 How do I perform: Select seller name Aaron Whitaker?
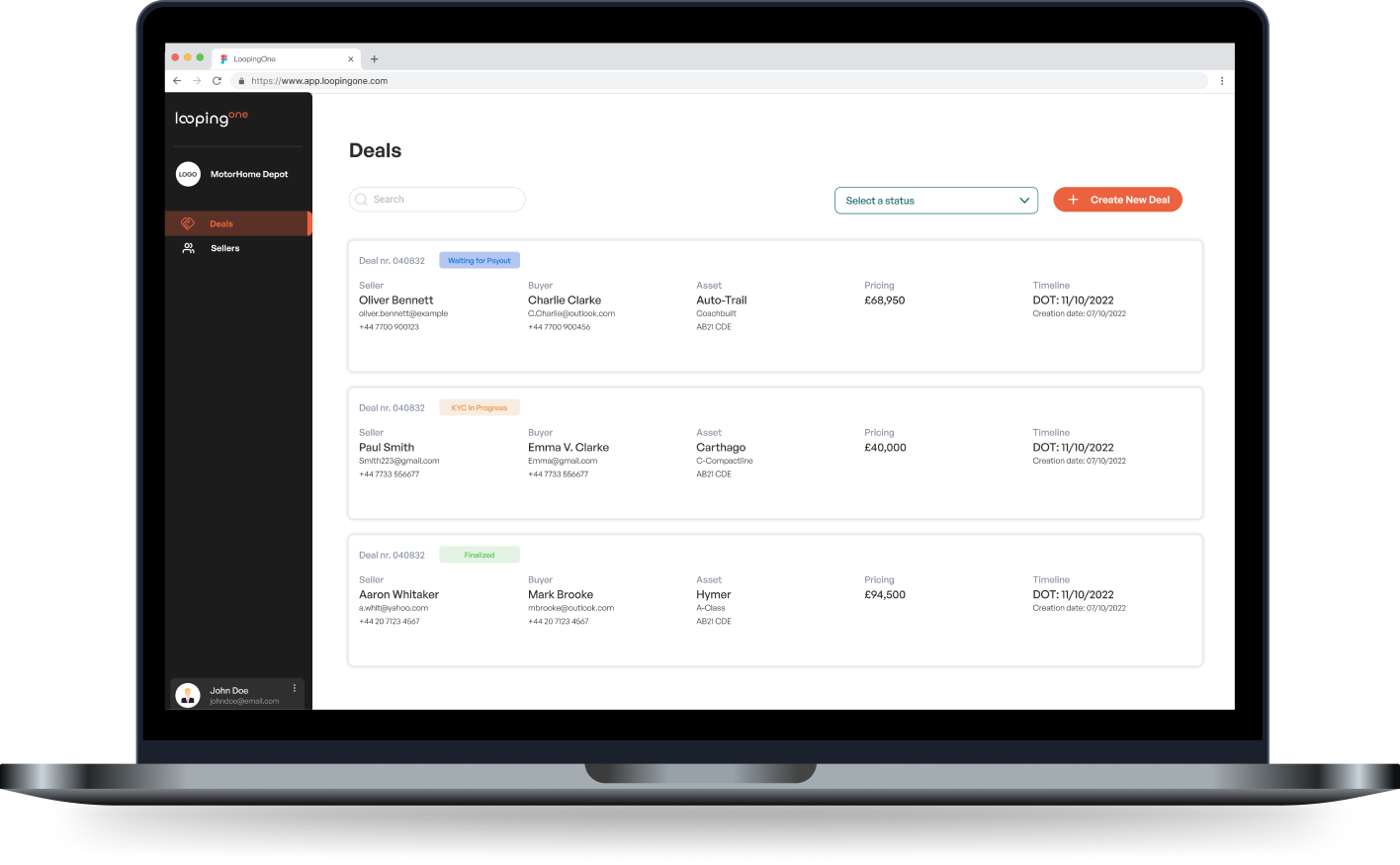coord(399,595)
